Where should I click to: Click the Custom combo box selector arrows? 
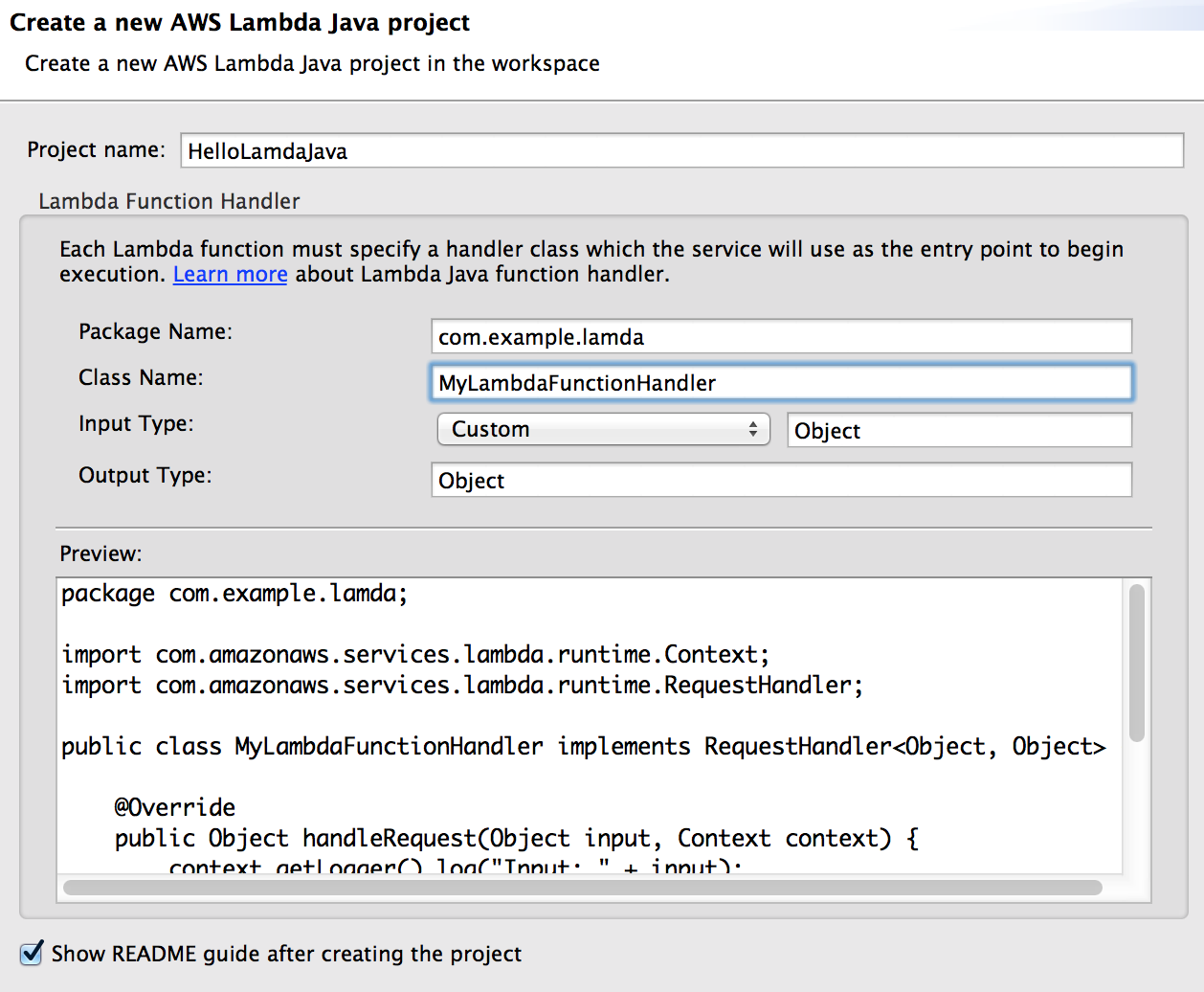pyautogui.click(x=756, y=429)
